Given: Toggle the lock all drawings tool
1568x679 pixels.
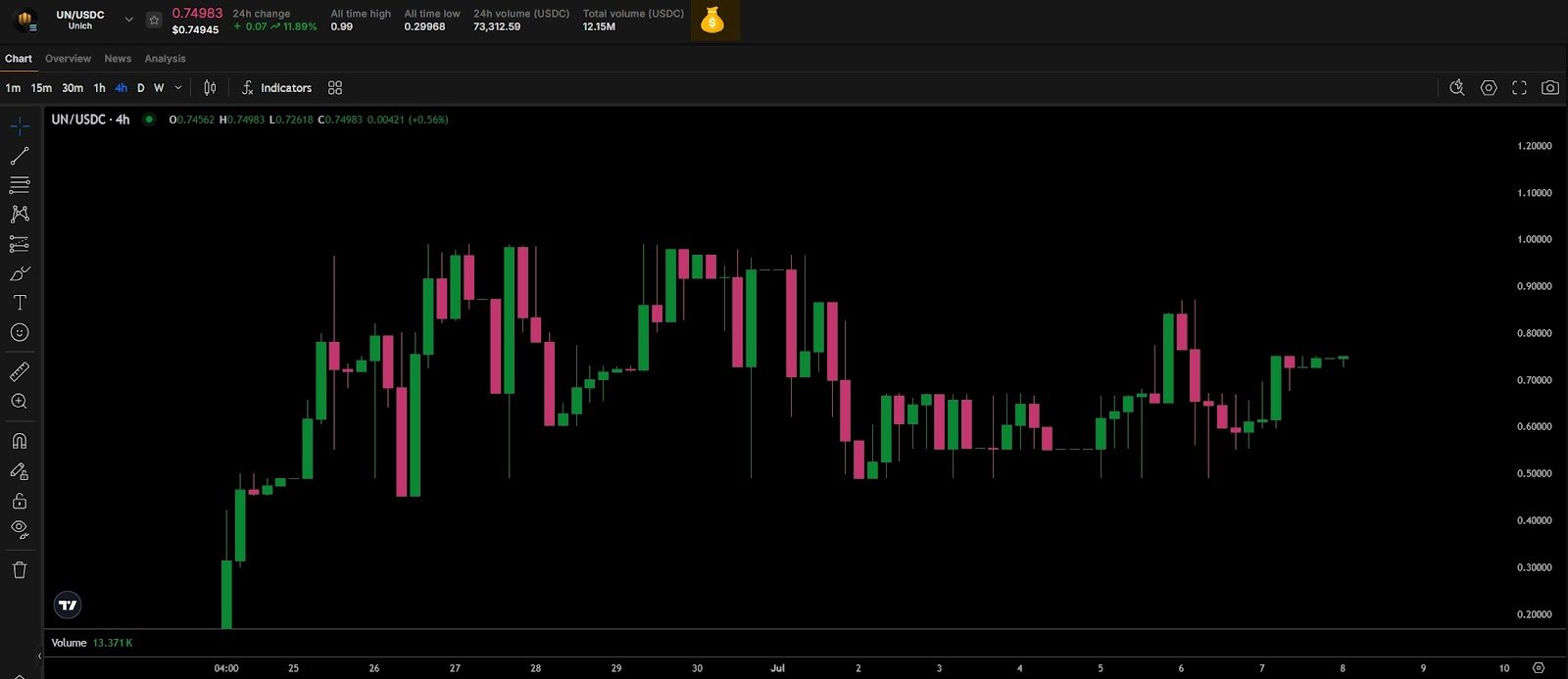Looking at the screenshot, I should [x=20, y=502].
